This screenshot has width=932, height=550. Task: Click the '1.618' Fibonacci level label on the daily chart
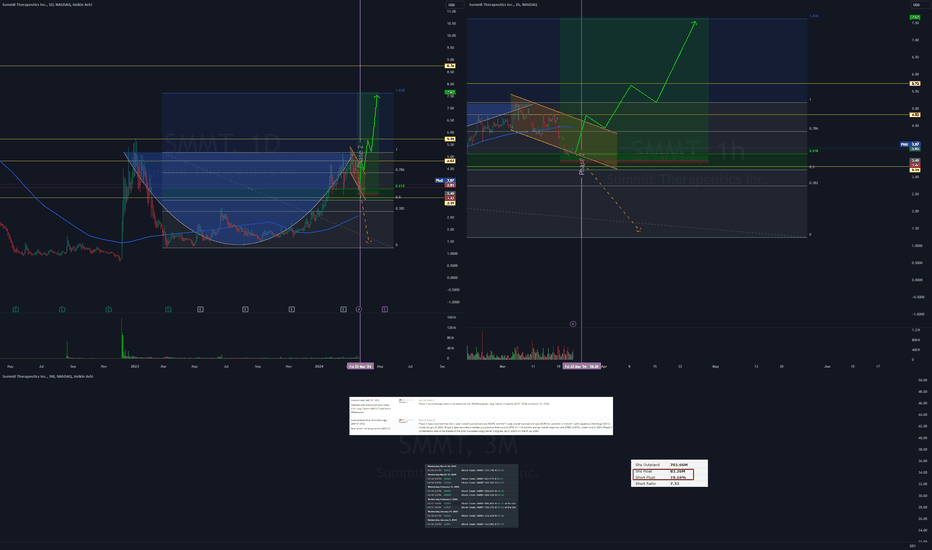pos(400,90)
